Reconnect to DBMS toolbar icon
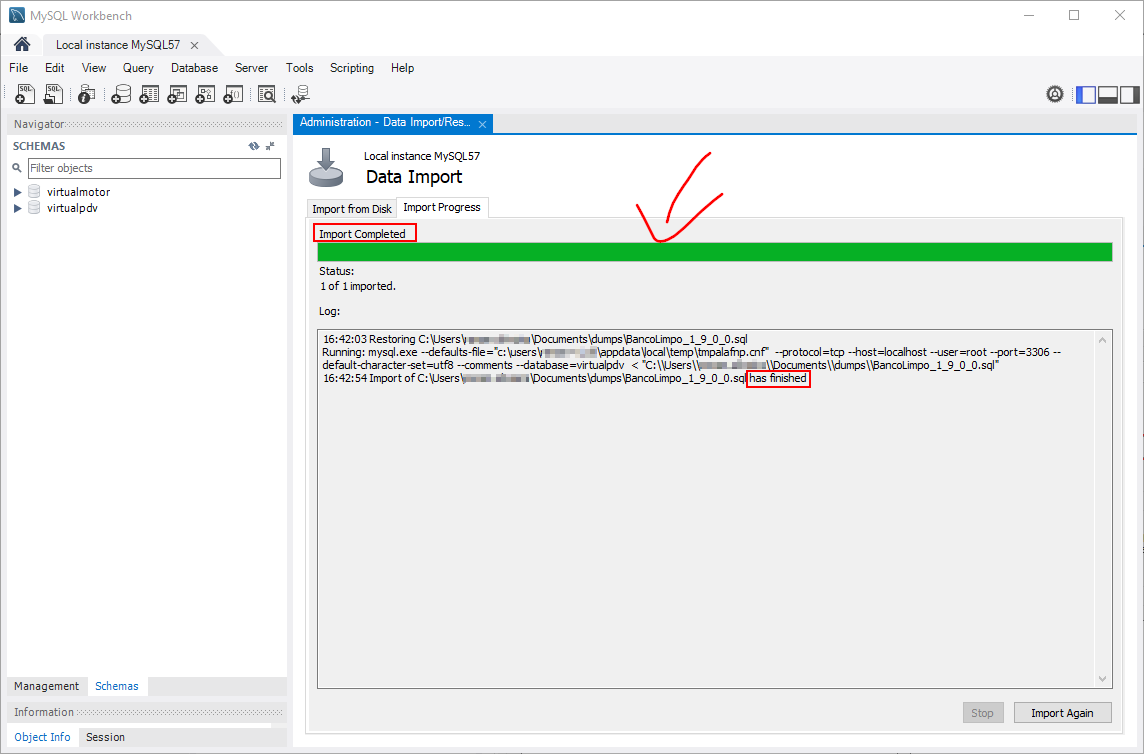This screenshot has height=754, width=1144. tap(301, 93)
